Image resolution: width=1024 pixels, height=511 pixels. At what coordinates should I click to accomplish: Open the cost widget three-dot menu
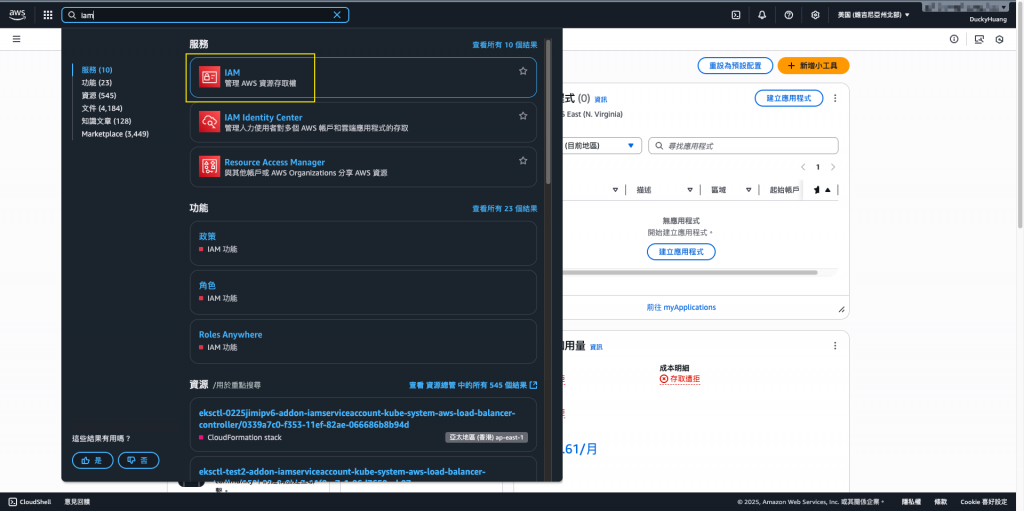point(835,346)
